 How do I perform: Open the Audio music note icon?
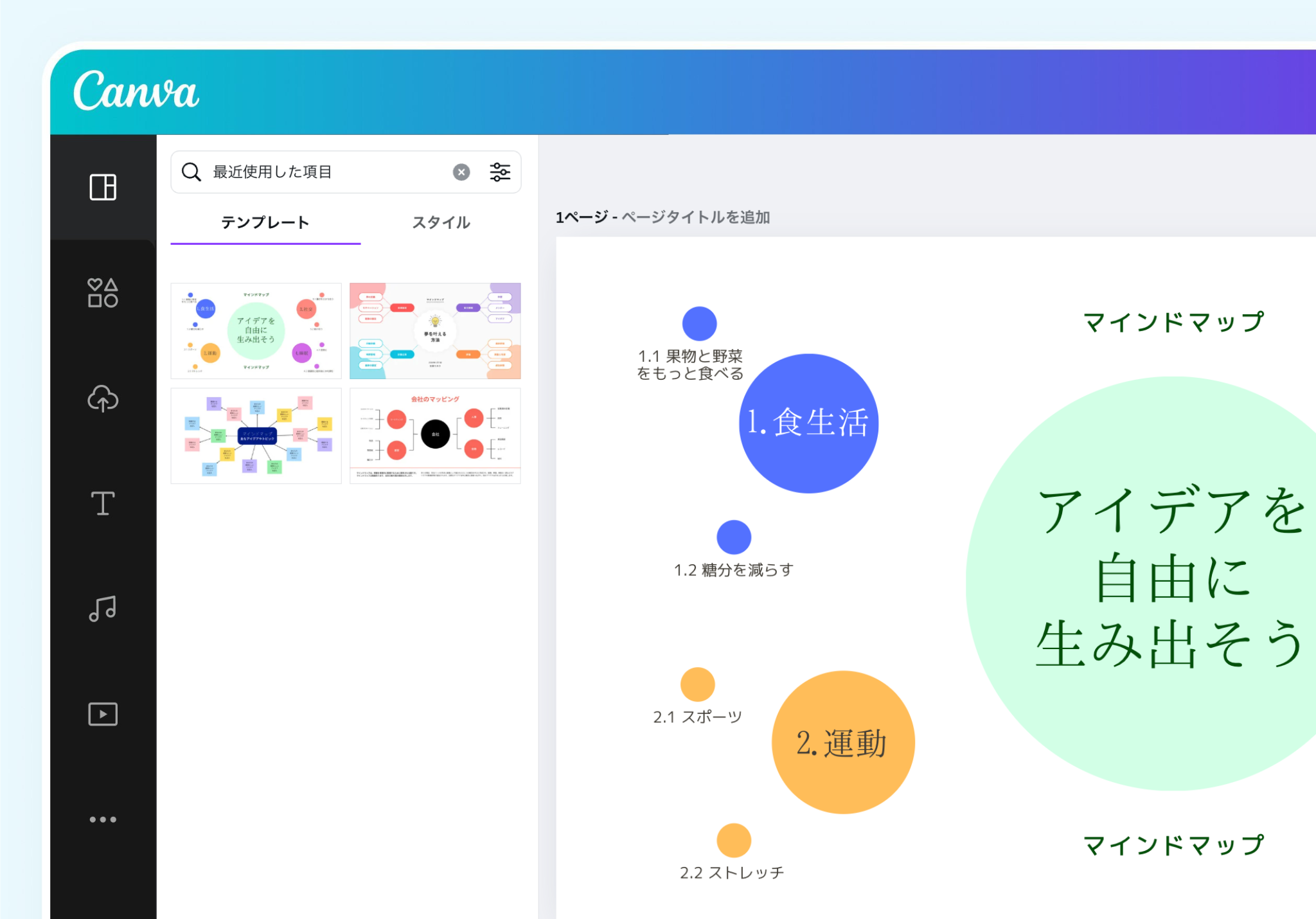(x=103, y=608)
